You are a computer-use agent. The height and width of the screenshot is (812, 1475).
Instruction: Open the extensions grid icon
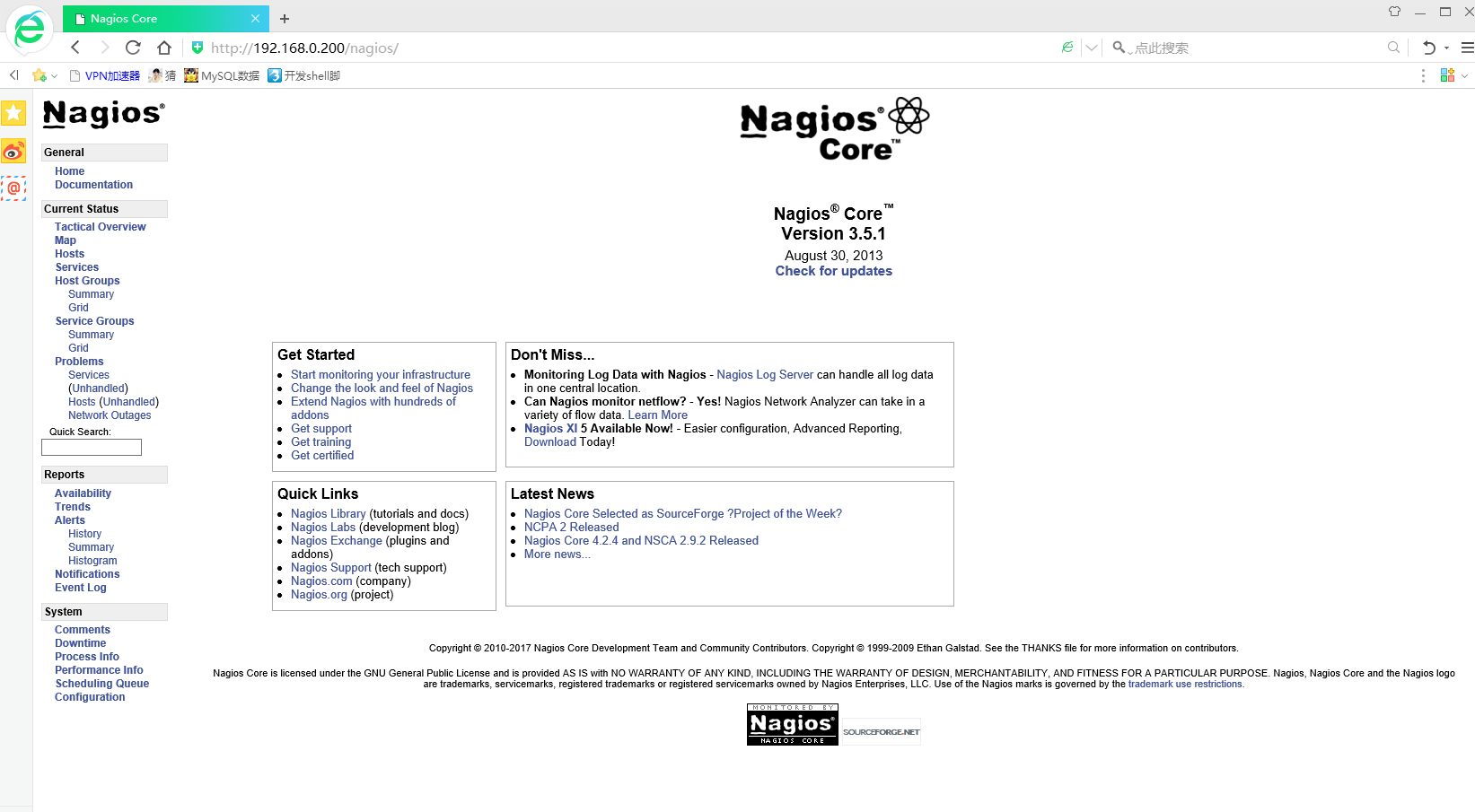coord(1447,75)
